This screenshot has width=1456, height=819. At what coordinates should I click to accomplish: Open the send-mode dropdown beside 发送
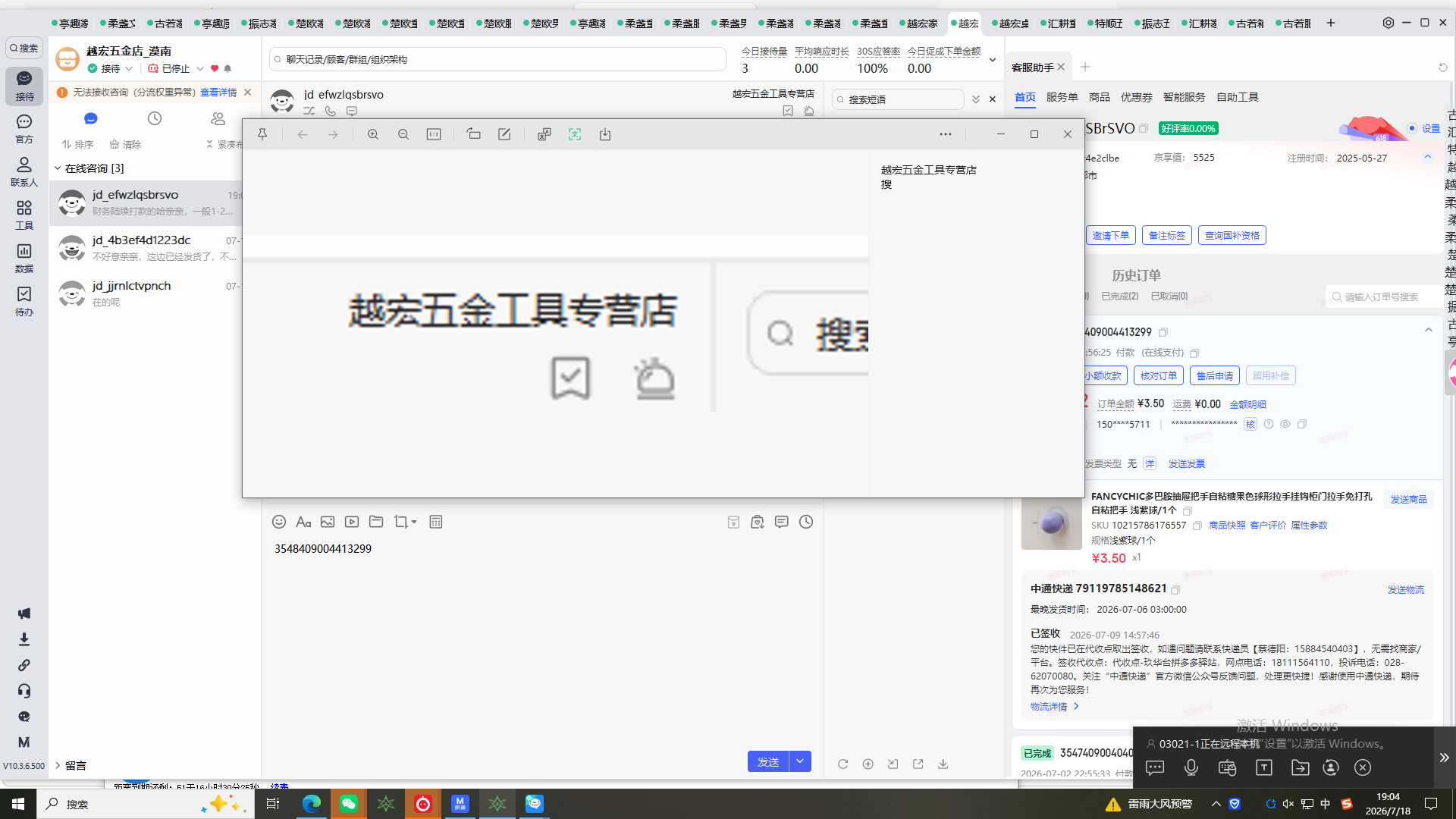pyautogui.click(x=800, y=761)
